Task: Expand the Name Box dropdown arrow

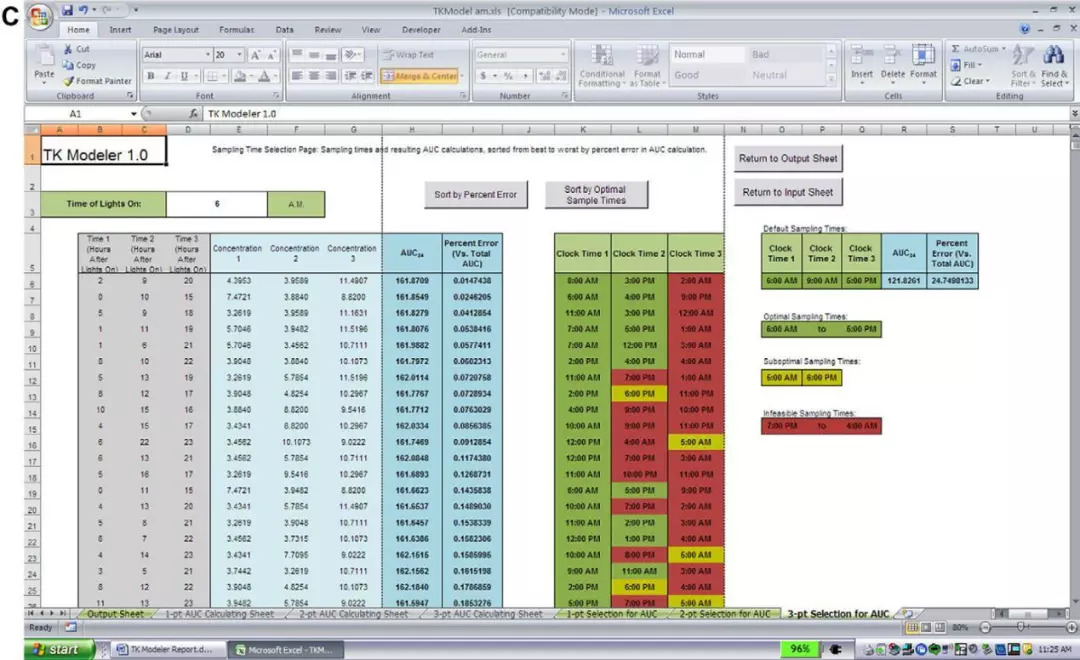Action: point(134,114)
